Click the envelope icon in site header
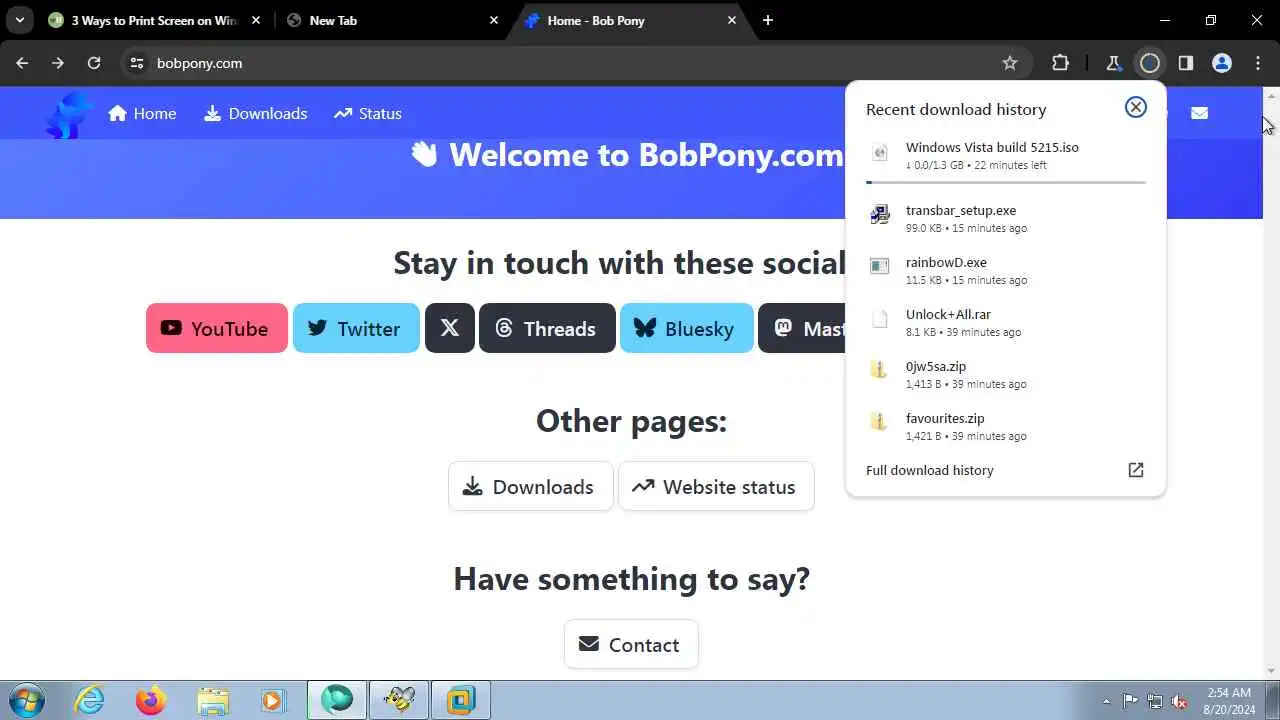The image size is (1280, 720). point(1199,113)
